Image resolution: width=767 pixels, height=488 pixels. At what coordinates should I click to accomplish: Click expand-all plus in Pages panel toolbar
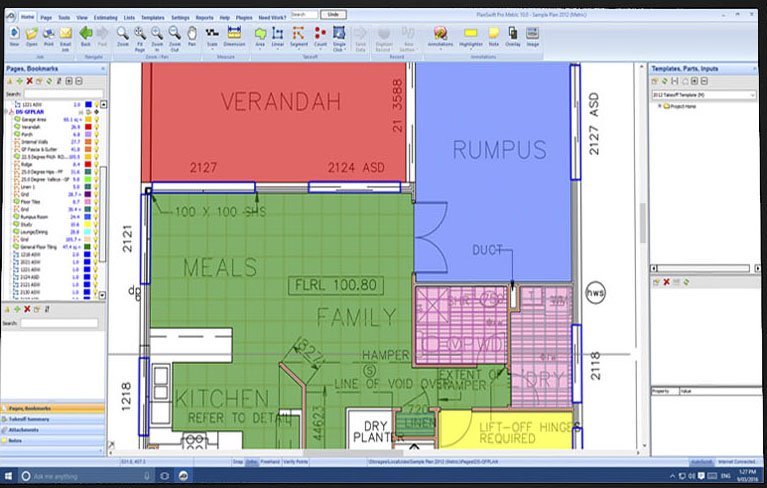69,81
